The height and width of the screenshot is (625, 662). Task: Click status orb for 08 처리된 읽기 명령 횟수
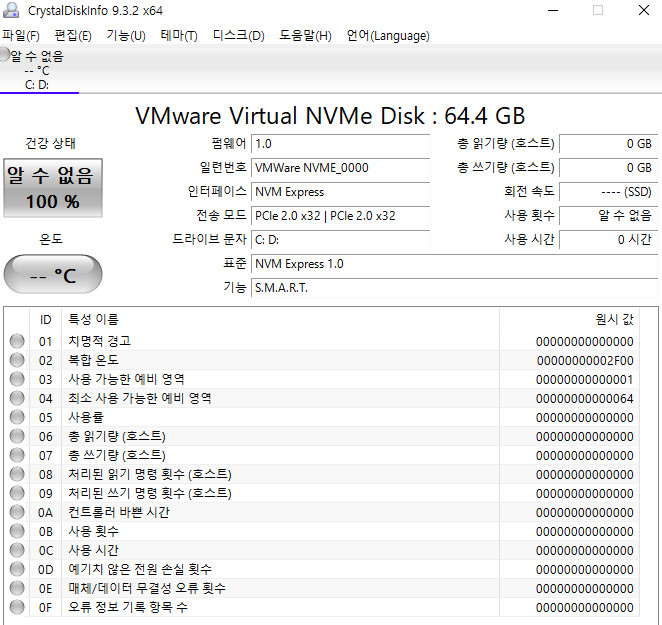point(17,474)
